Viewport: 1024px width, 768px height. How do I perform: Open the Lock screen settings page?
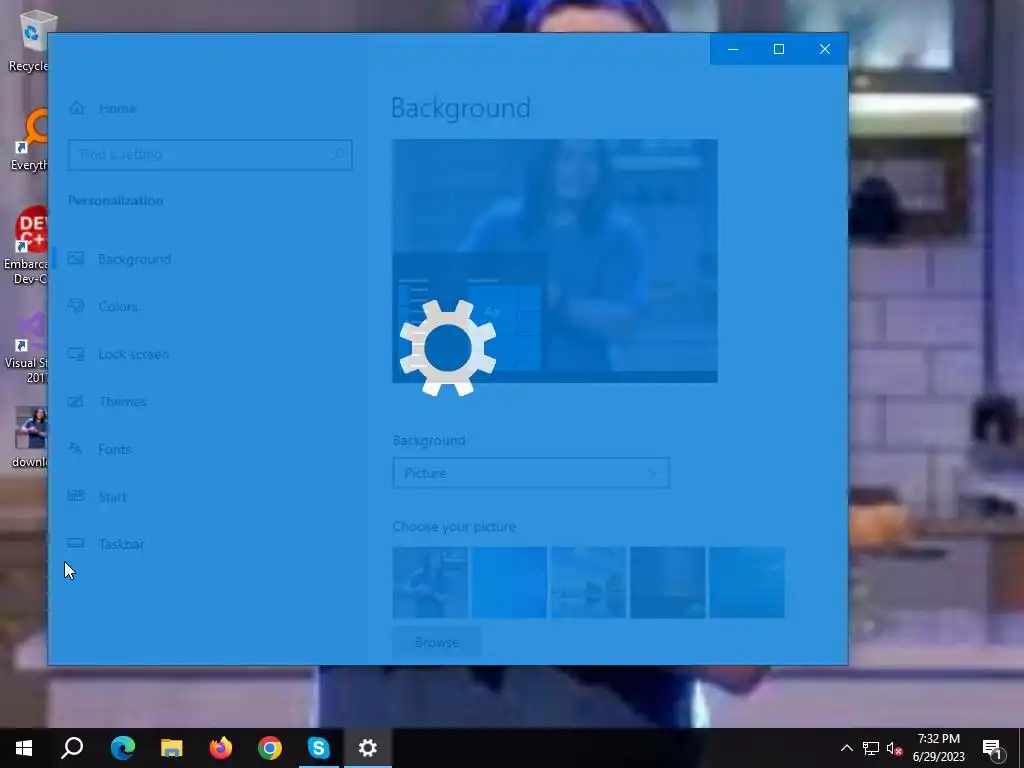coord(134,354)
